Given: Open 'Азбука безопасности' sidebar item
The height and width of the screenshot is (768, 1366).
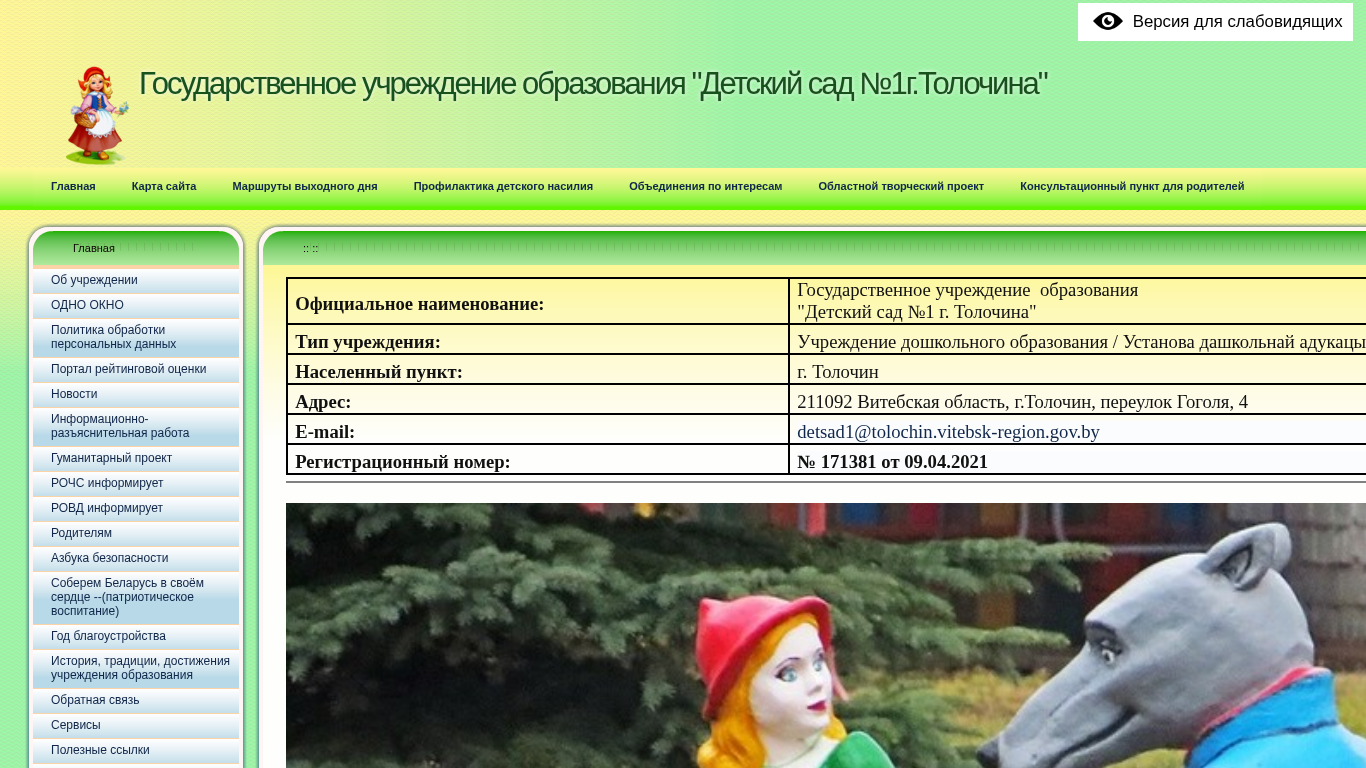Looking at the screenshot, I should tap(109, 558).
